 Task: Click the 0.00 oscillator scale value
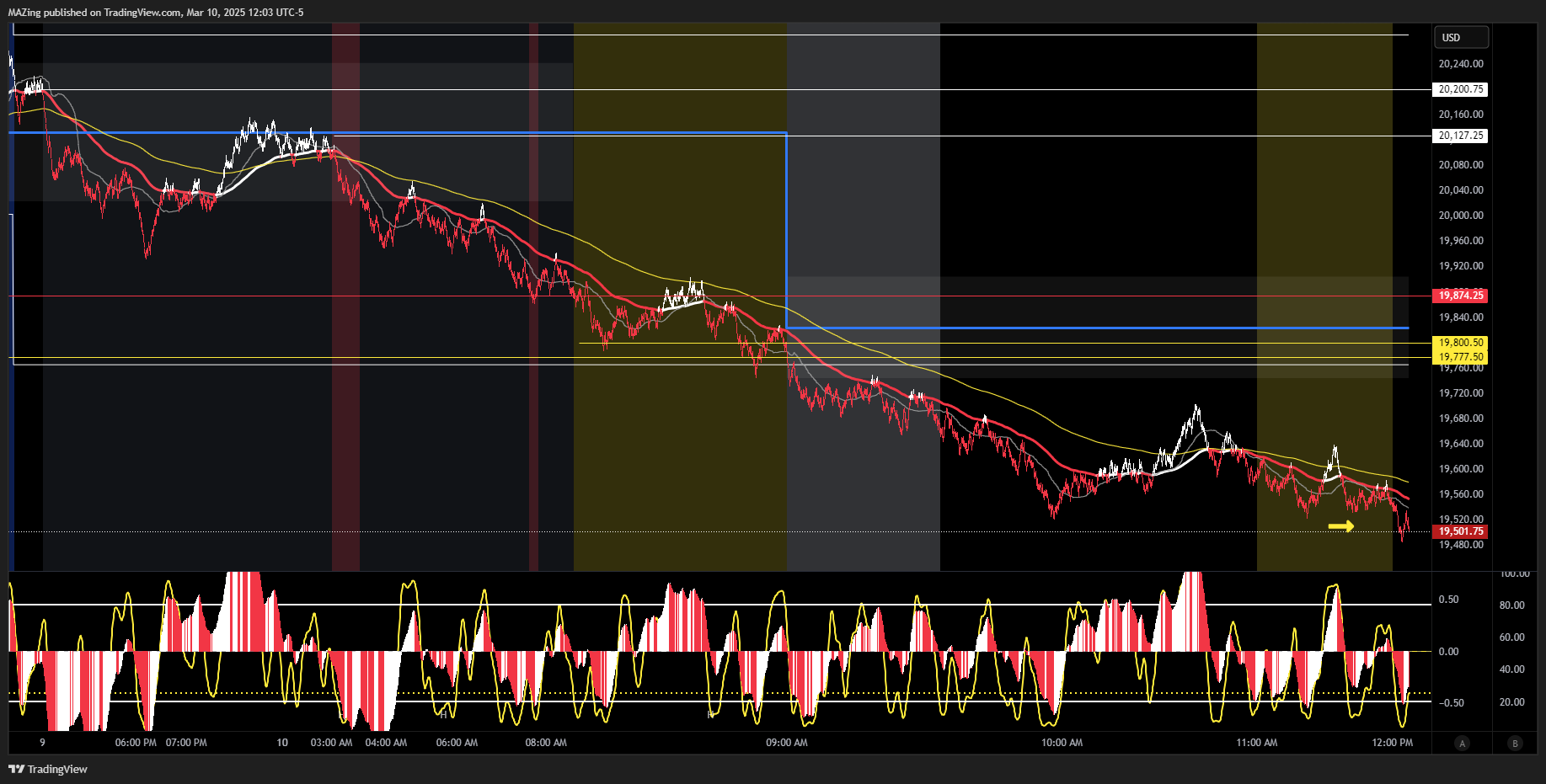click(1448, 652)
